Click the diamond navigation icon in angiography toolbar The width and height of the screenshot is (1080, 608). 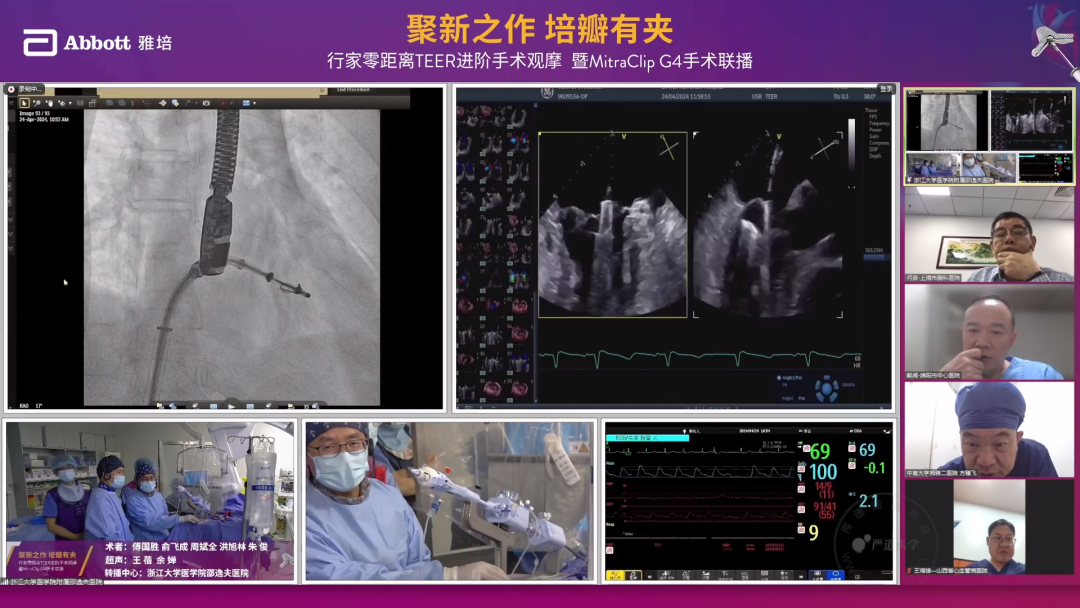coord(163,103)
